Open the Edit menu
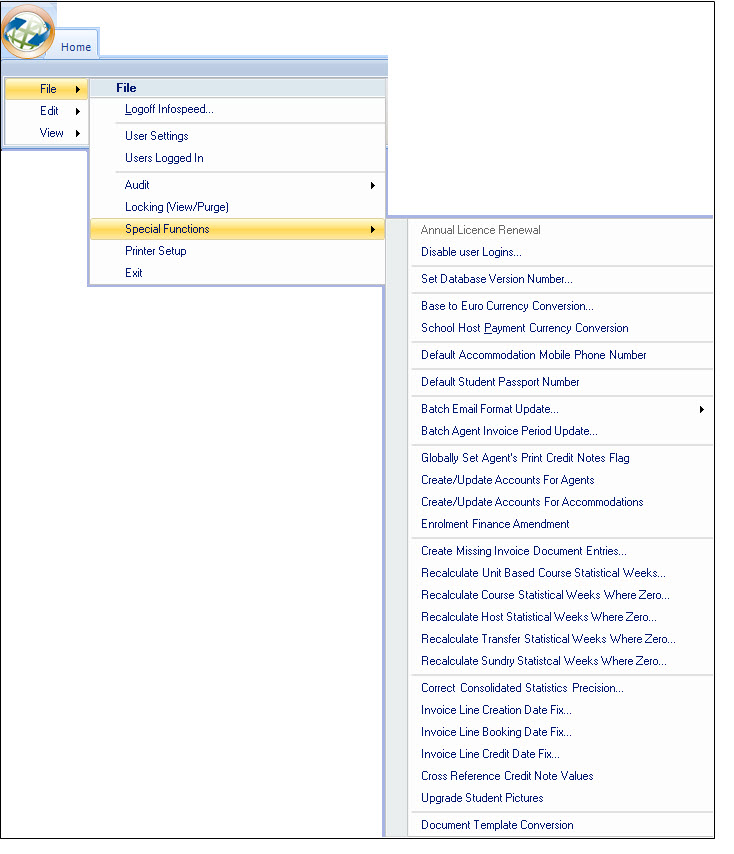The image size is (734, 854). (49, 111)
